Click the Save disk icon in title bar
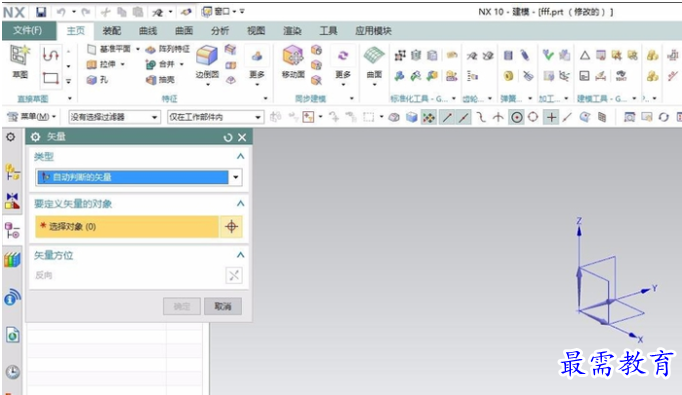682x395 pixels. [41, 12]
